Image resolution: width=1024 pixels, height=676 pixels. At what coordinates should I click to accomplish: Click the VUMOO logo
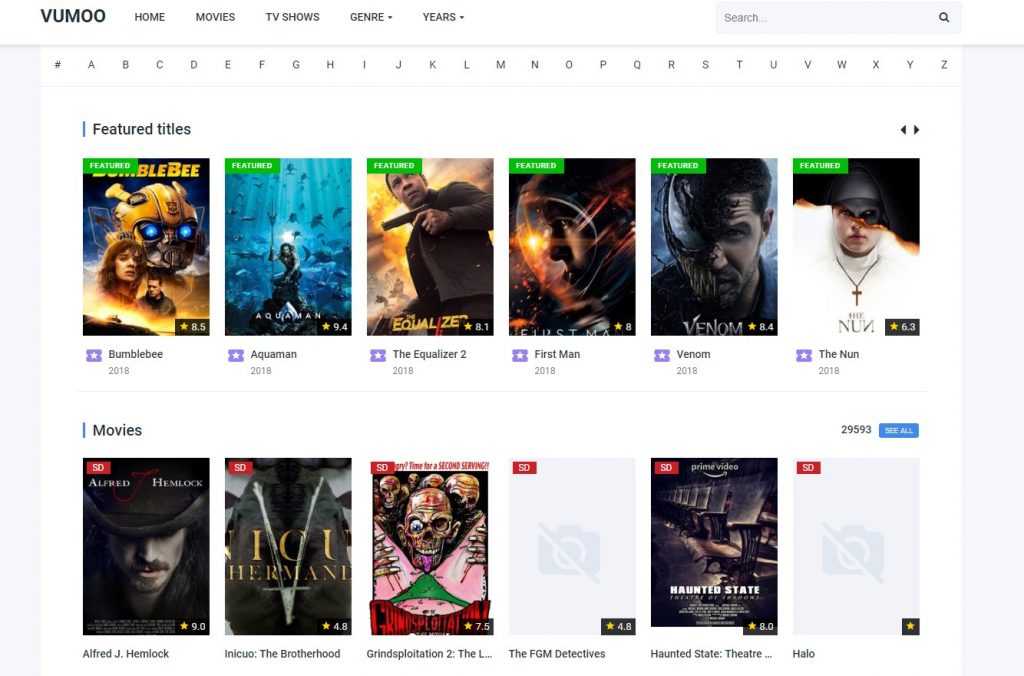pyautogui.click(x=73, y=16)
